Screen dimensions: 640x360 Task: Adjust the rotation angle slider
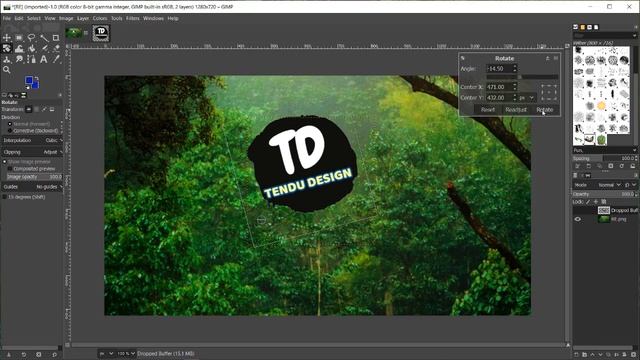tap(522, 77)
